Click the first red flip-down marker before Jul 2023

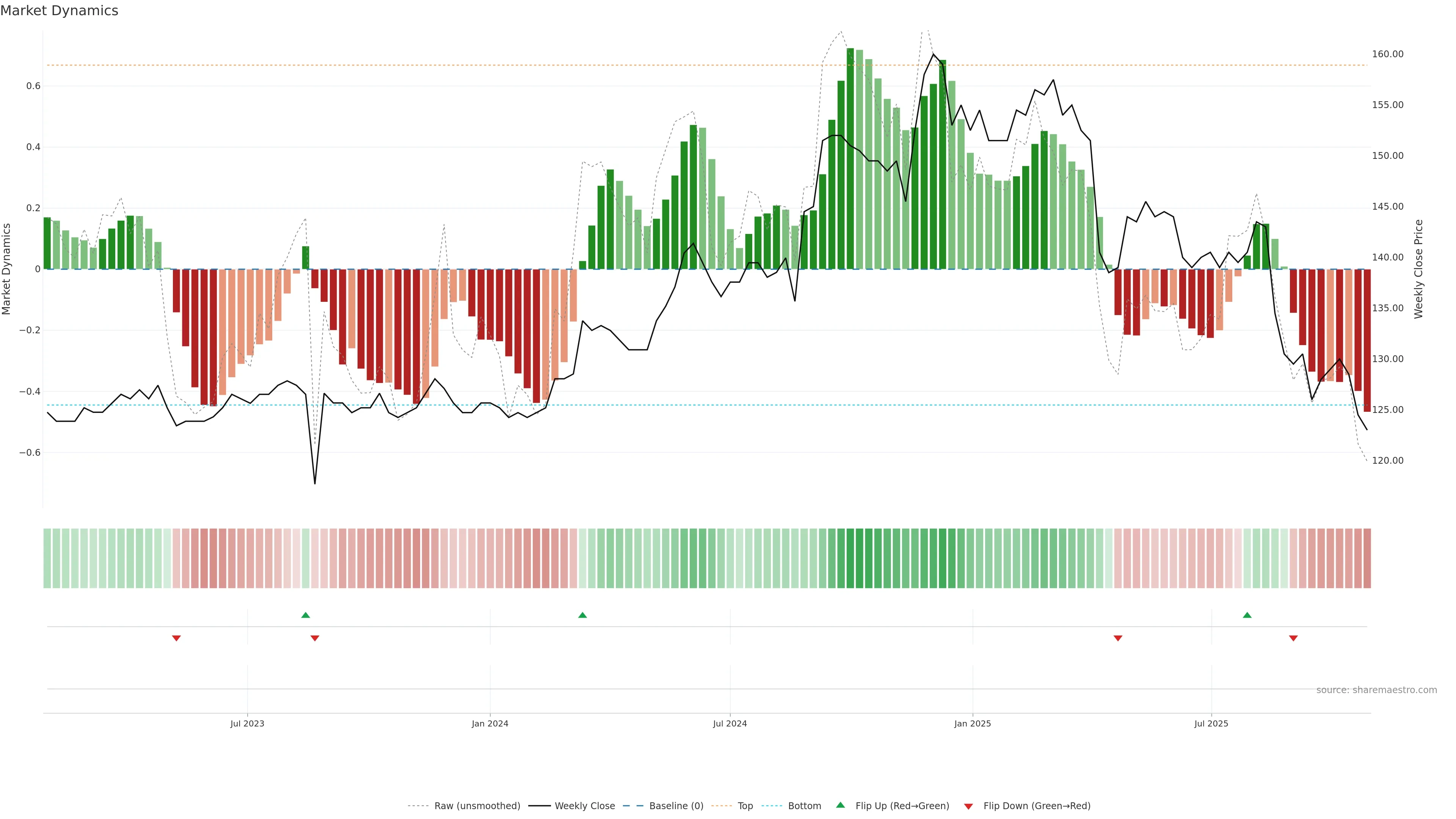pos(176,638)
